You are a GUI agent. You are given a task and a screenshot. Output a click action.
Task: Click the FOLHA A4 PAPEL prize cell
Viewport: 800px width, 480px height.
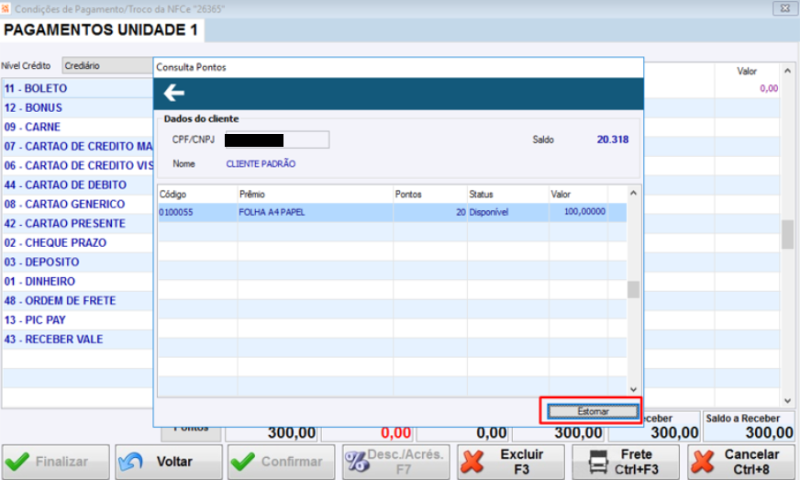tap(315, 212)
